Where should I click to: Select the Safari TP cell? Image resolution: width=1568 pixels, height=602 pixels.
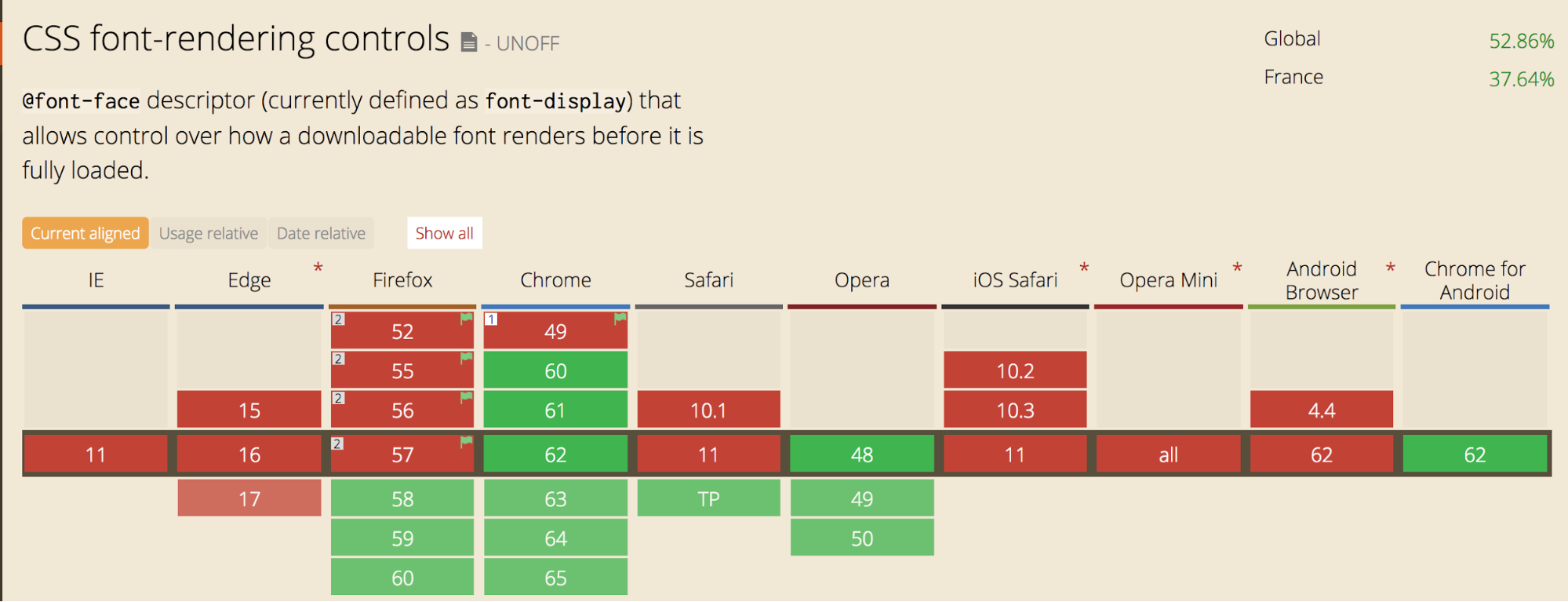click(708, 498)
